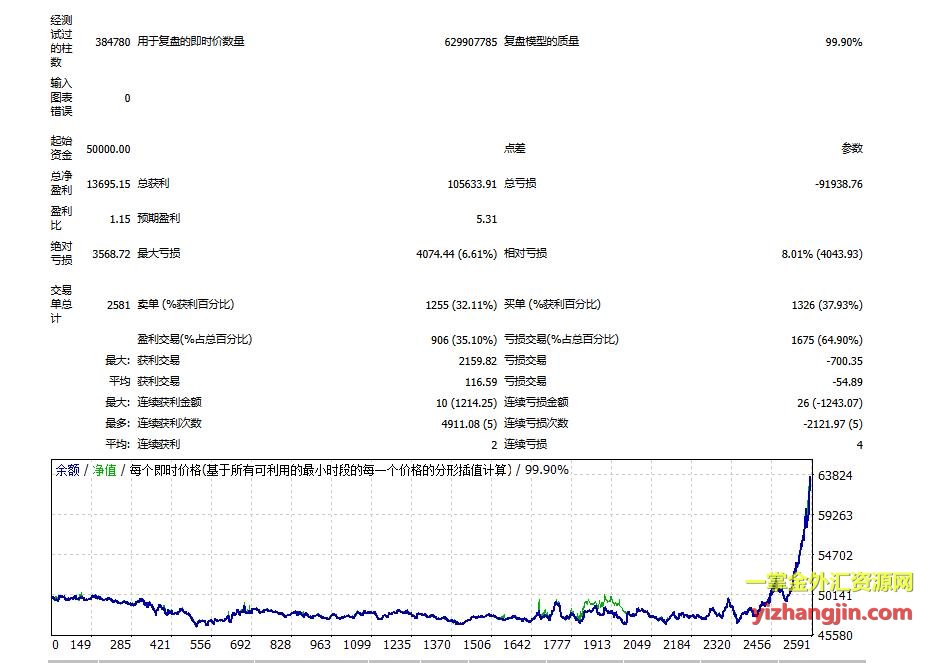Viewport: 929px width, 663px height.
Task: Click the green 净值 equity legend label
Action: click(104, 469)
